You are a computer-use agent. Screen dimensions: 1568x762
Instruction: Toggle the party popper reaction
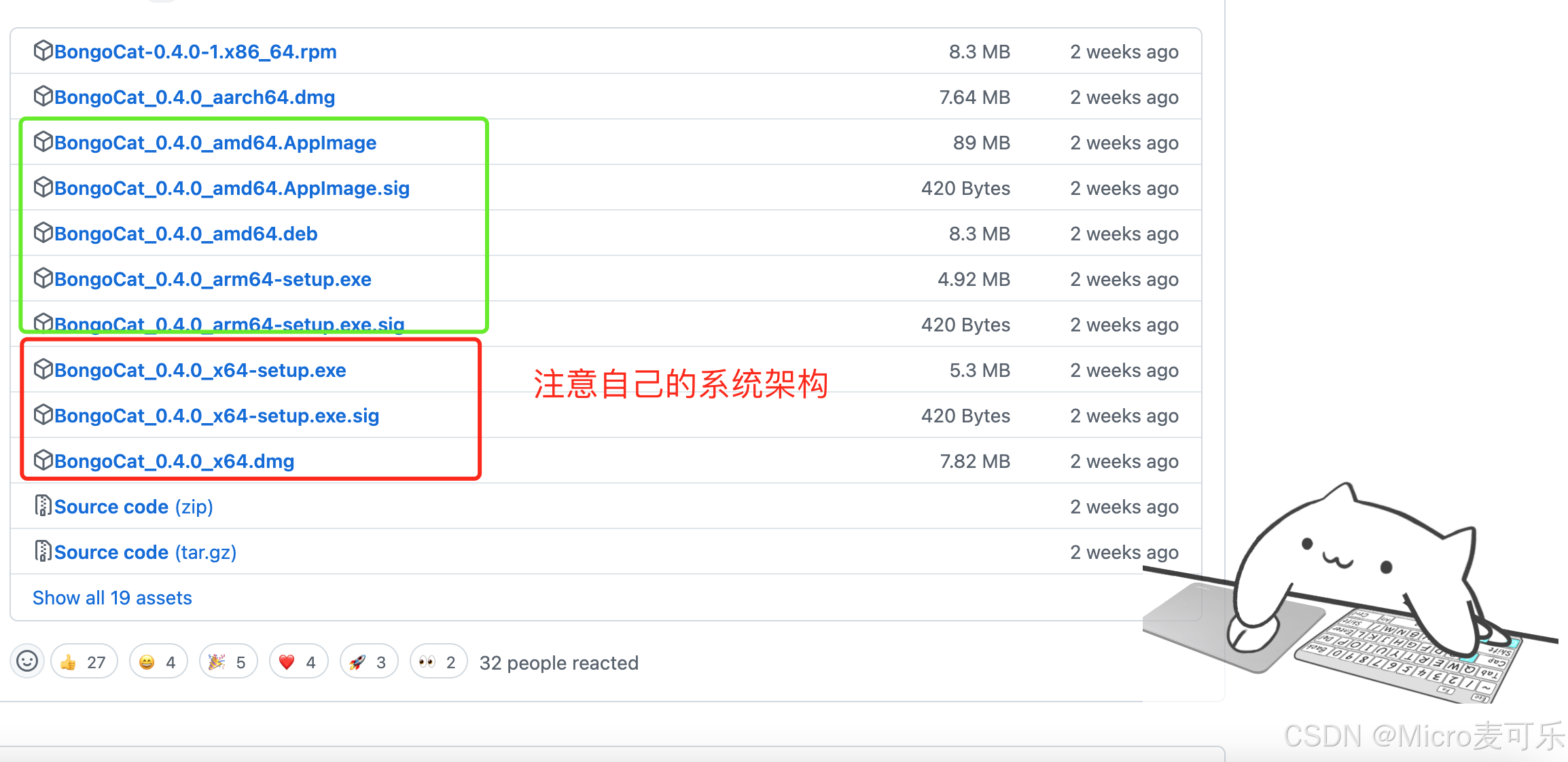click(x=228, y=662)
